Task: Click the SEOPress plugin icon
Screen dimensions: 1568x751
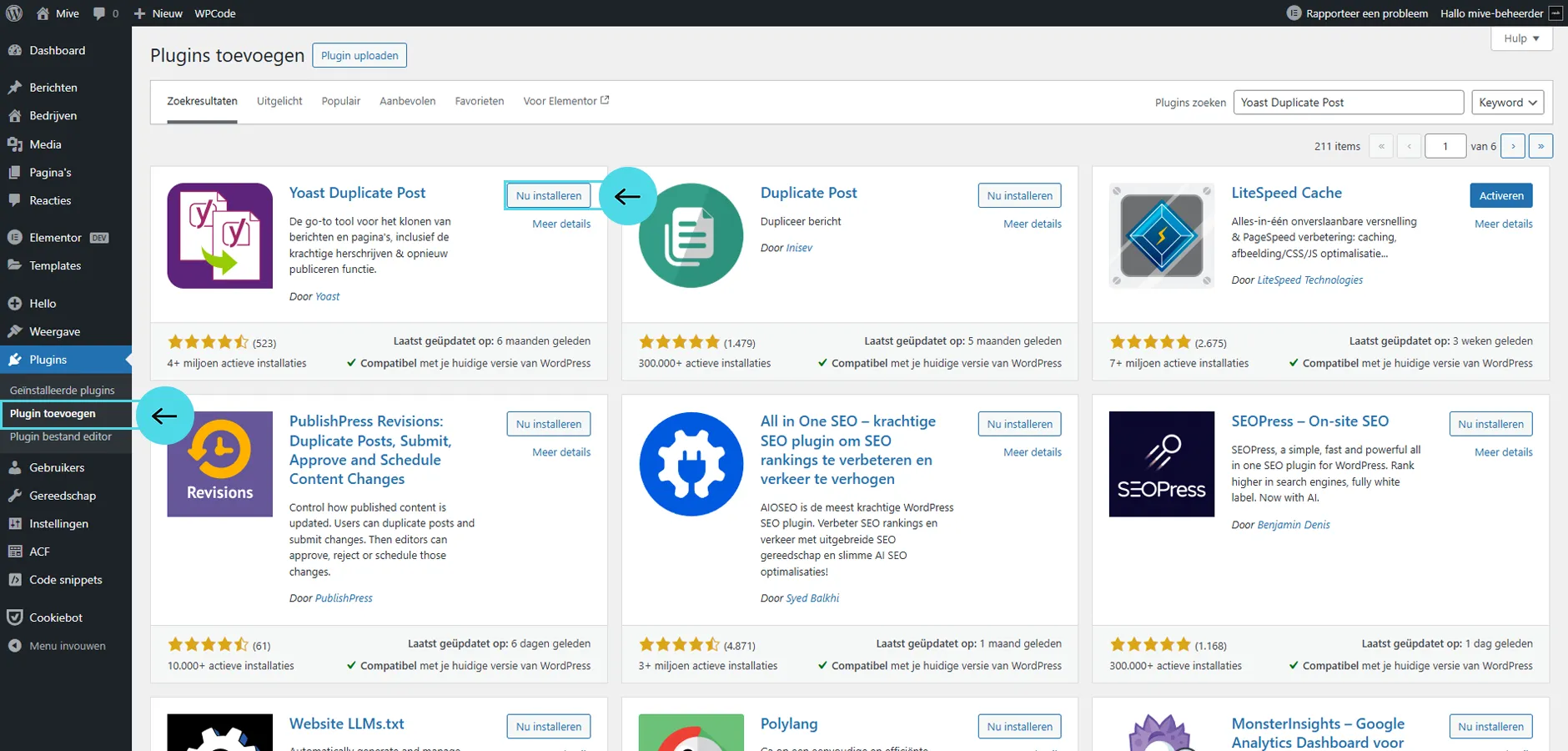Action: (1161, 464)
